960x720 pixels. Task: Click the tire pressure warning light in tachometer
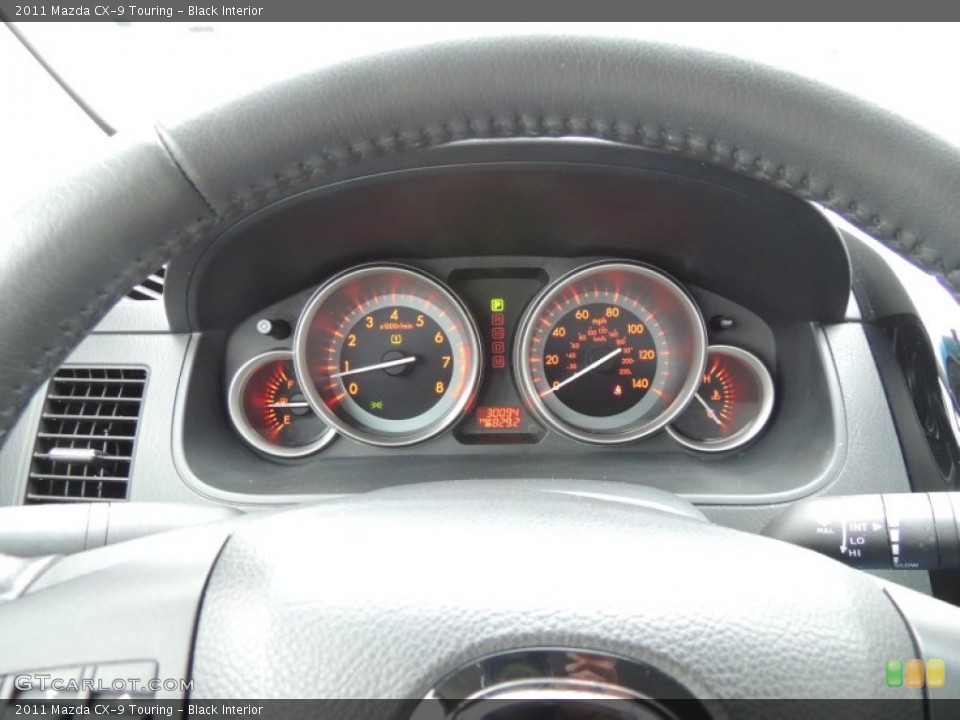click(395, 338)
